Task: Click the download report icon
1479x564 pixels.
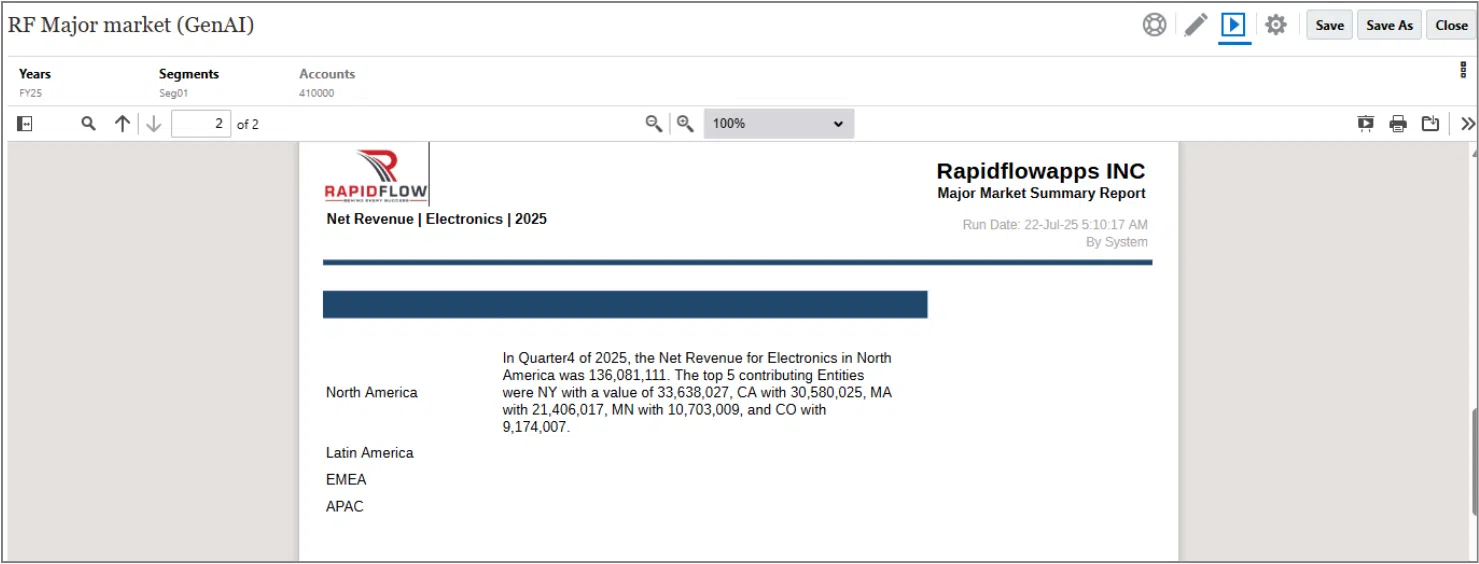Action: click(1431, 124)
